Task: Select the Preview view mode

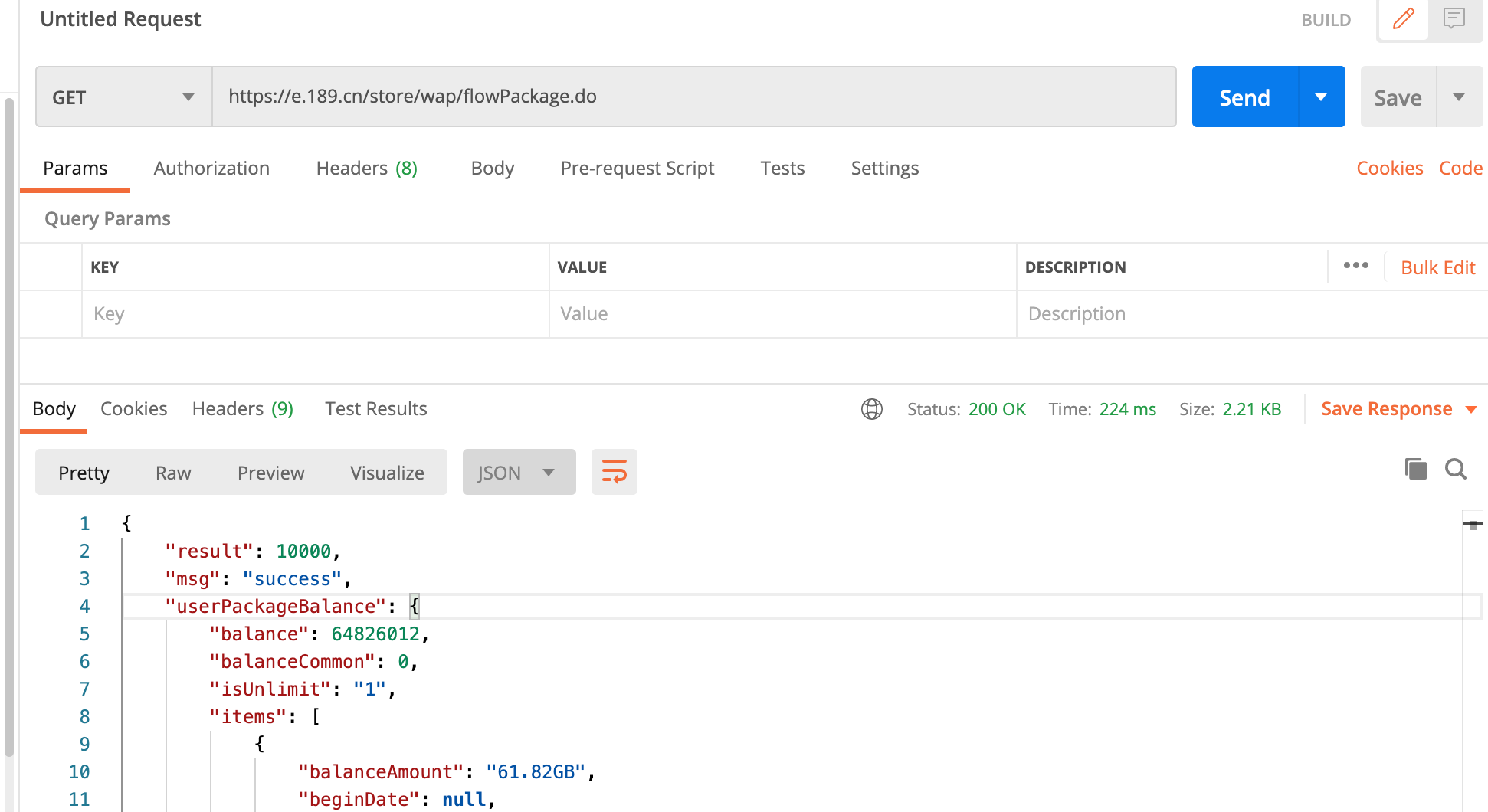Action: click(271, 473)
